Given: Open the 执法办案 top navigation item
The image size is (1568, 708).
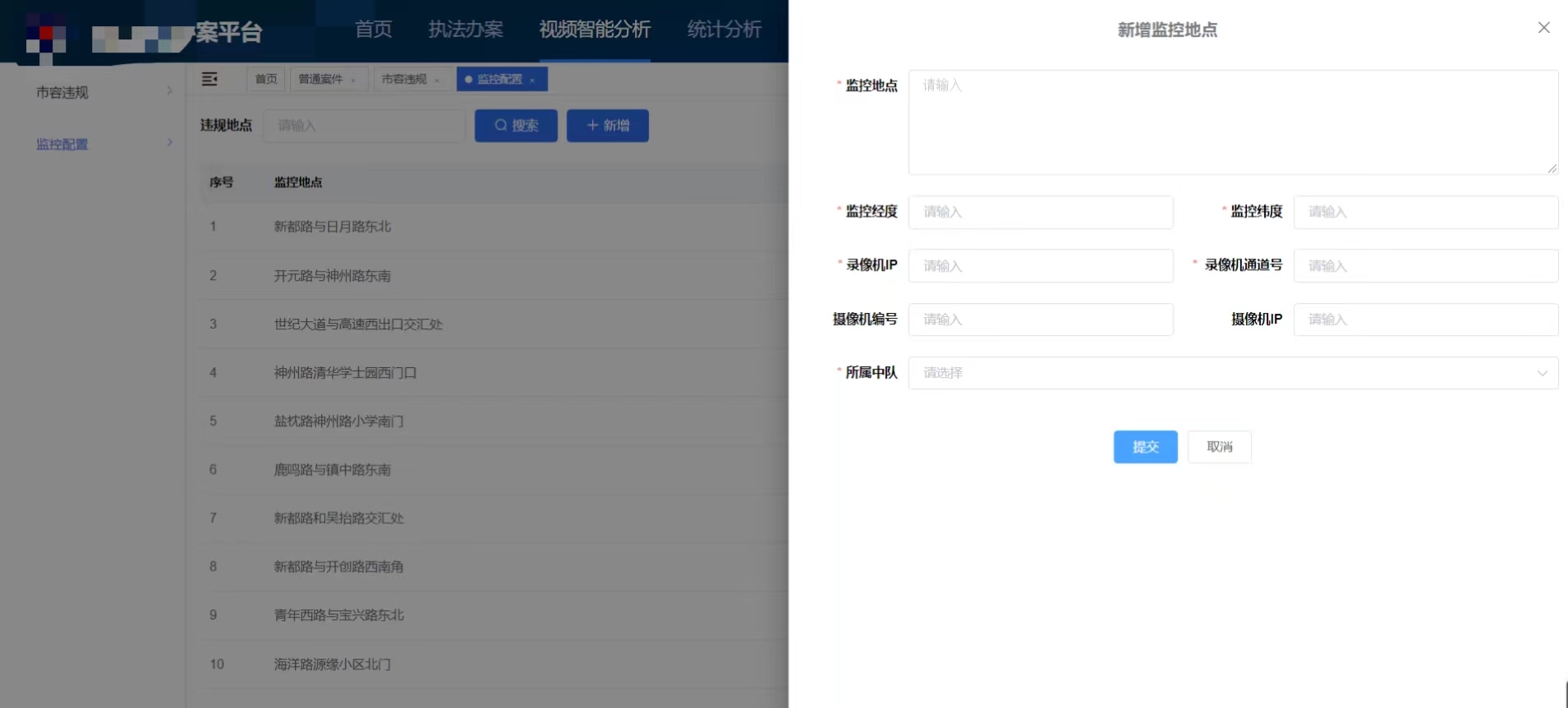Looking at the screenshot, I should 466,30.
